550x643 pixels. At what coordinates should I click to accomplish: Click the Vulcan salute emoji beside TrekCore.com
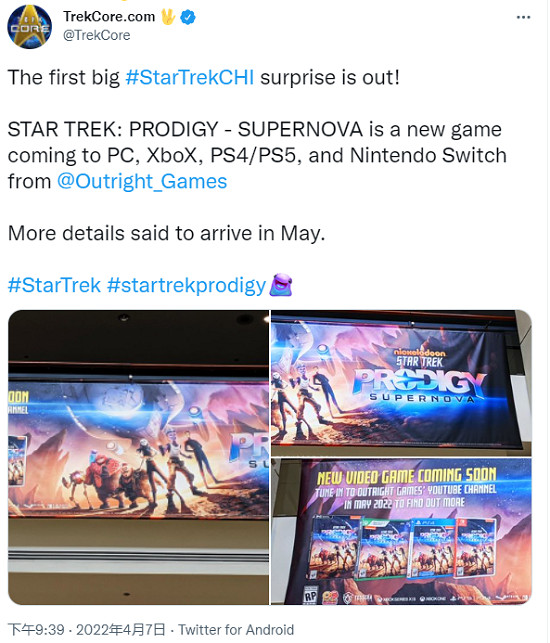click(x=168, y=17)
